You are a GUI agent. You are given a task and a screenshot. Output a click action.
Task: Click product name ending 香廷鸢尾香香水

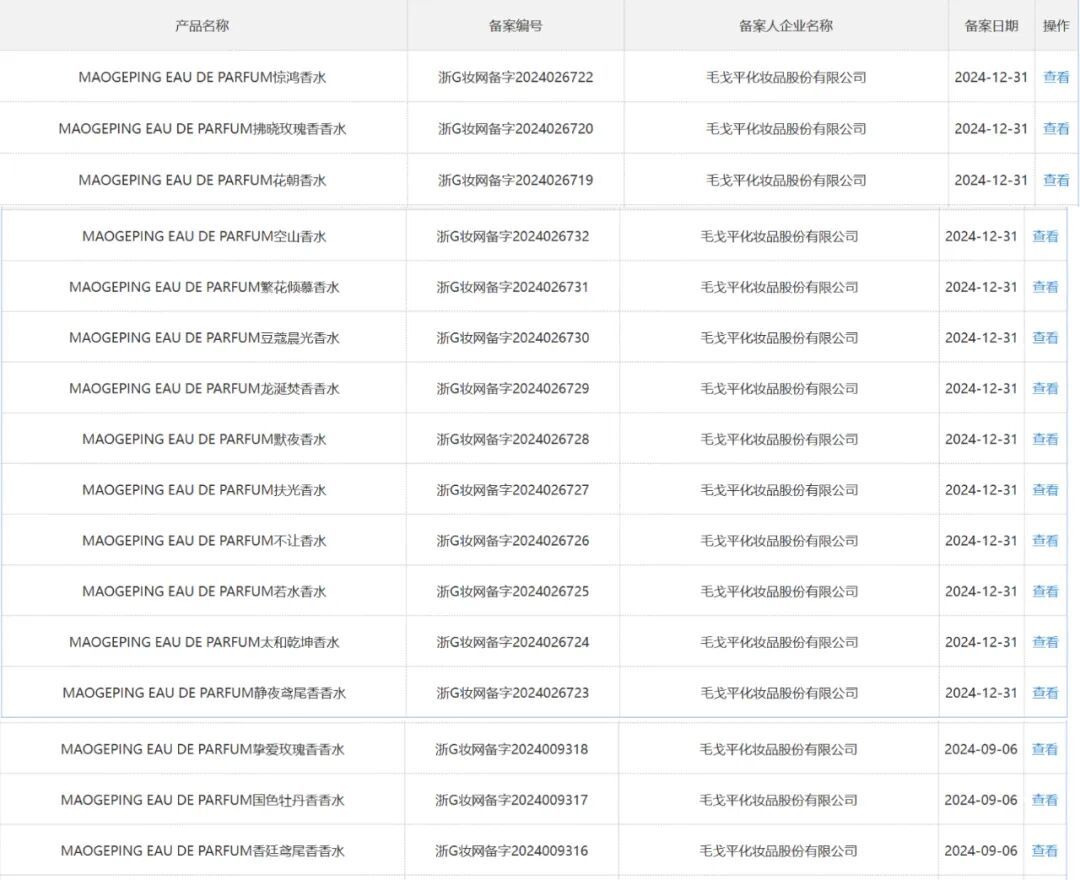(202, 850)
